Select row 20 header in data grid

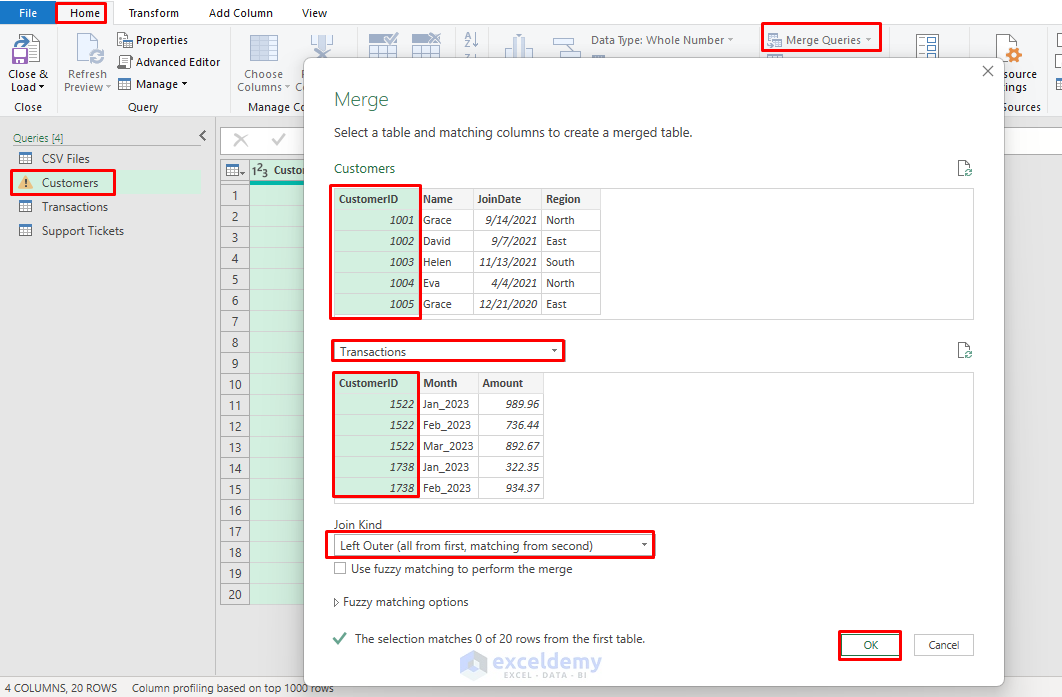(235, 594)
